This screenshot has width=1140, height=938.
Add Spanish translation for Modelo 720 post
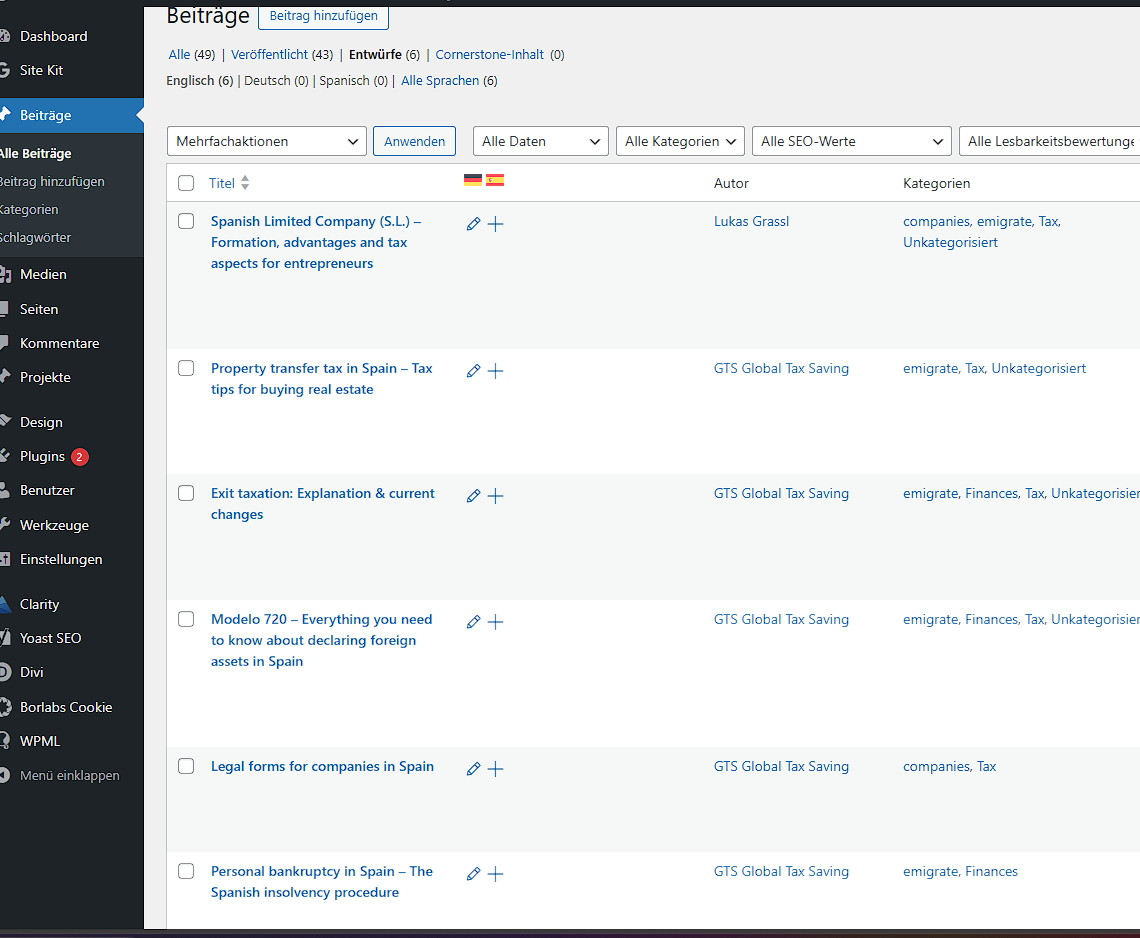tap(495, 622)
